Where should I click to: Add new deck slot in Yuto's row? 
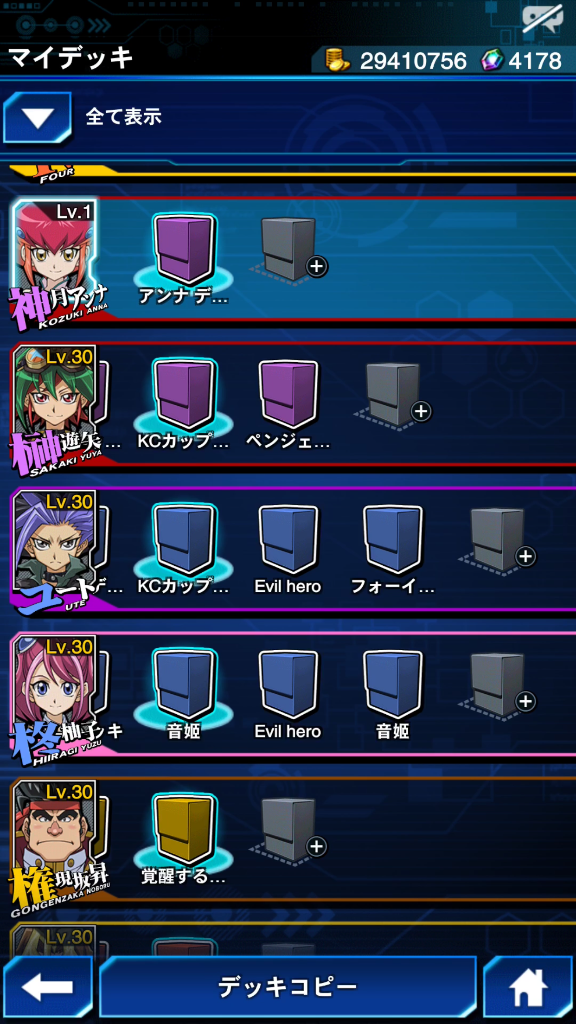498,539
